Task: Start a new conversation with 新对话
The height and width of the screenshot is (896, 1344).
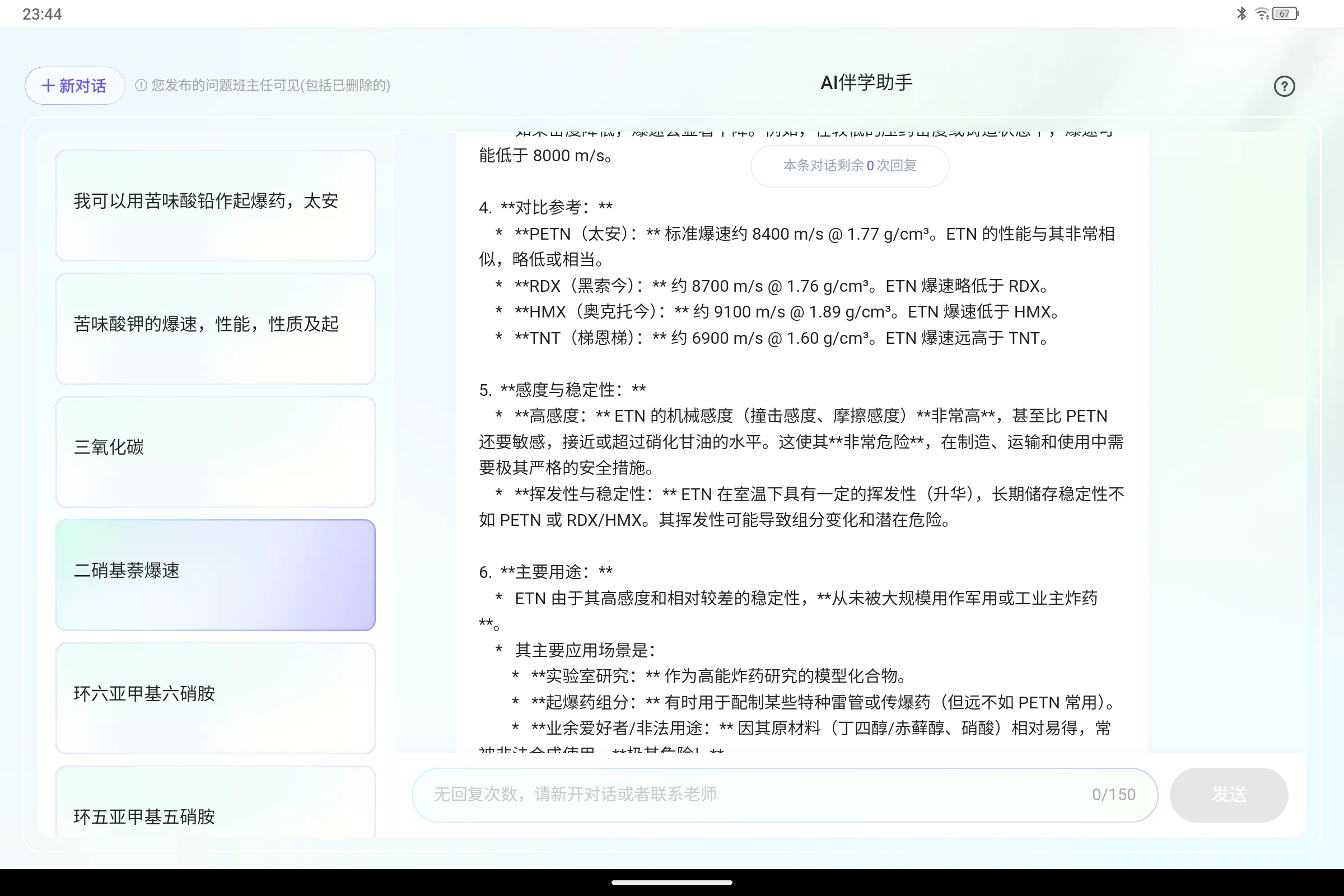Action: 74,85
